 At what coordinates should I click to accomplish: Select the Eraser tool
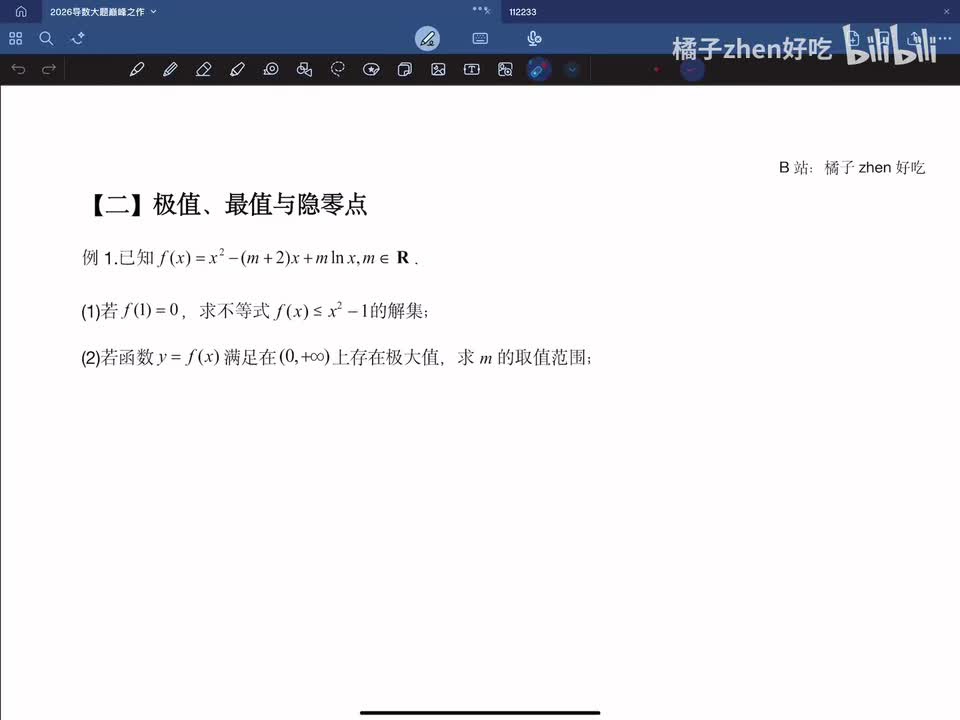pos(203,69)
